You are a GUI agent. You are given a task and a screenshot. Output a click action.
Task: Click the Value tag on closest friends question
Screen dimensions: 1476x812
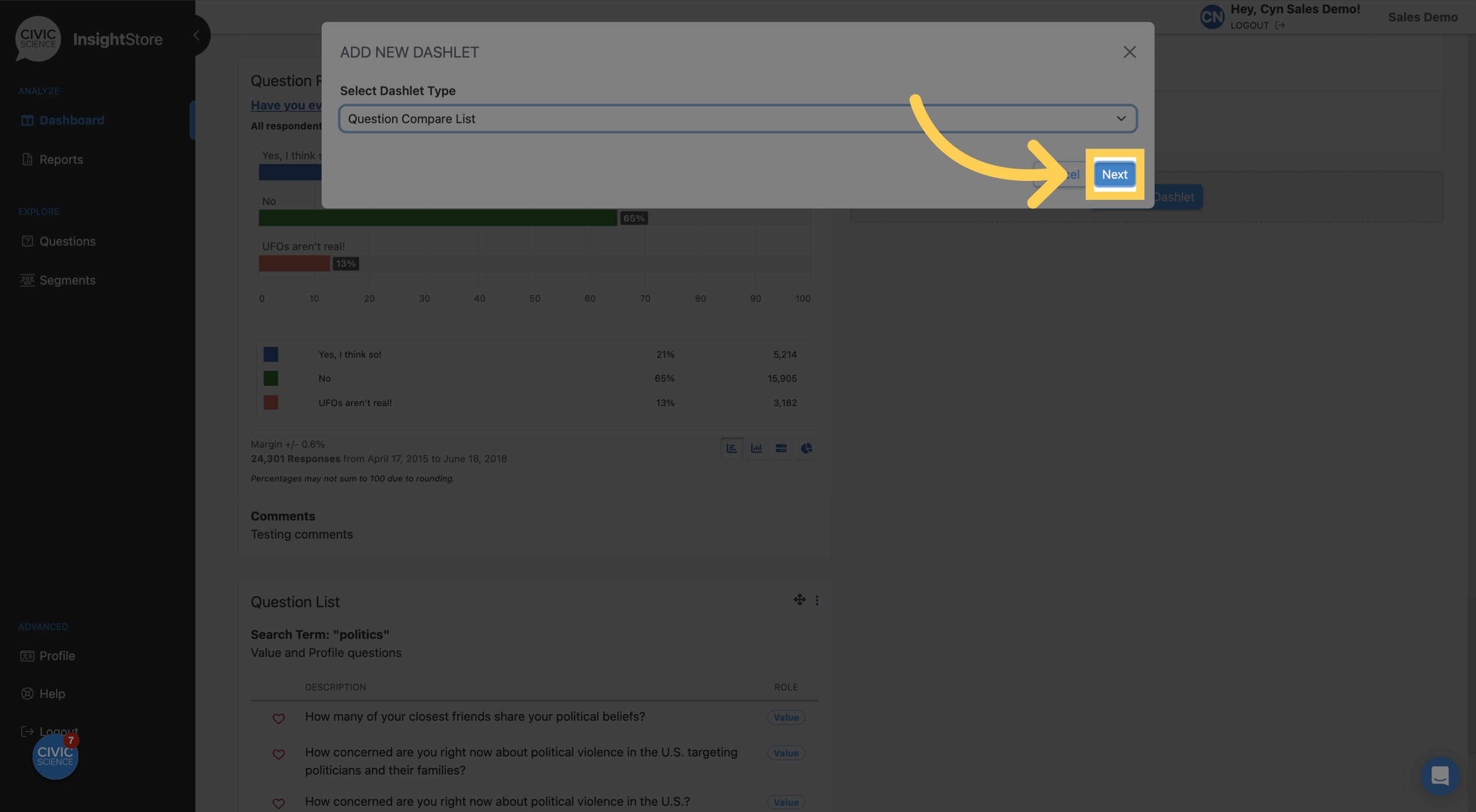tap(786, 717)
